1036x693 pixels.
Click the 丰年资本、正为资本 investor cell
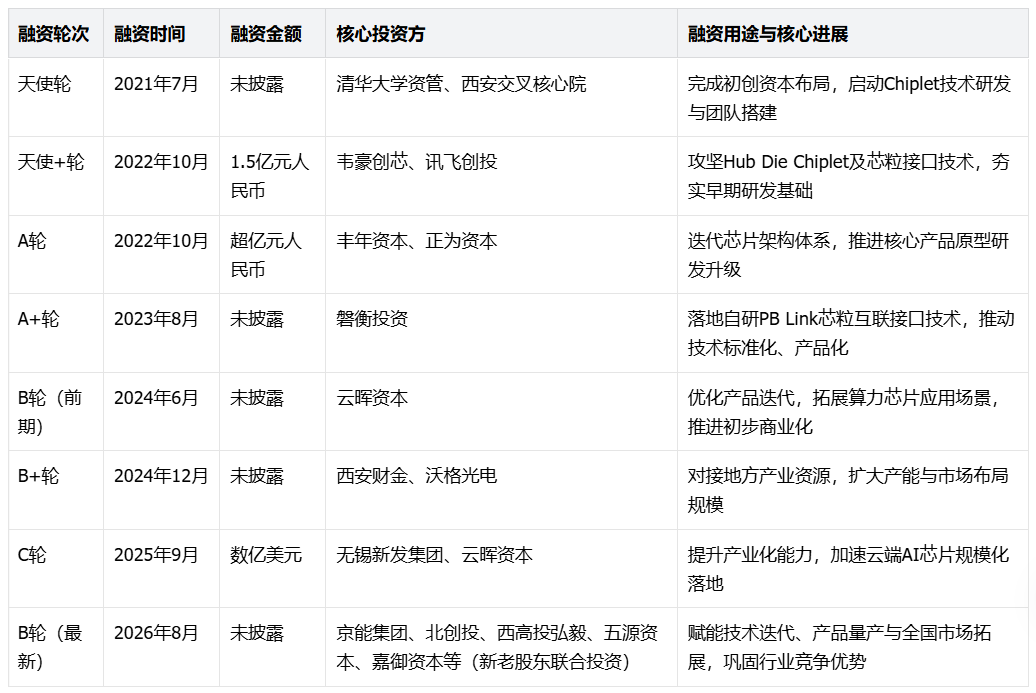501,255
